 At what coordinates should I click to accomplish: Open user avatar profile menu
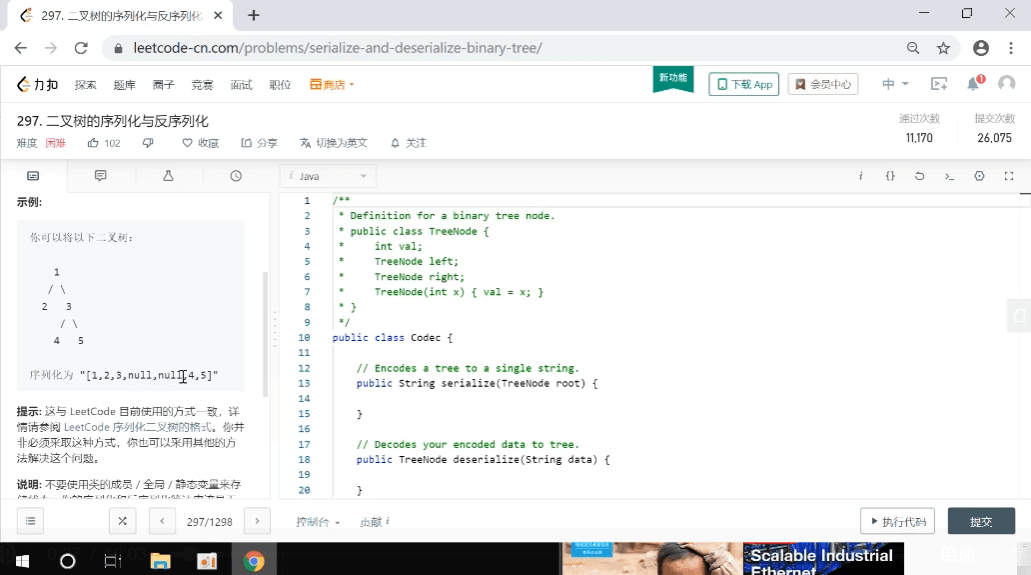(x=1006, y=84)
